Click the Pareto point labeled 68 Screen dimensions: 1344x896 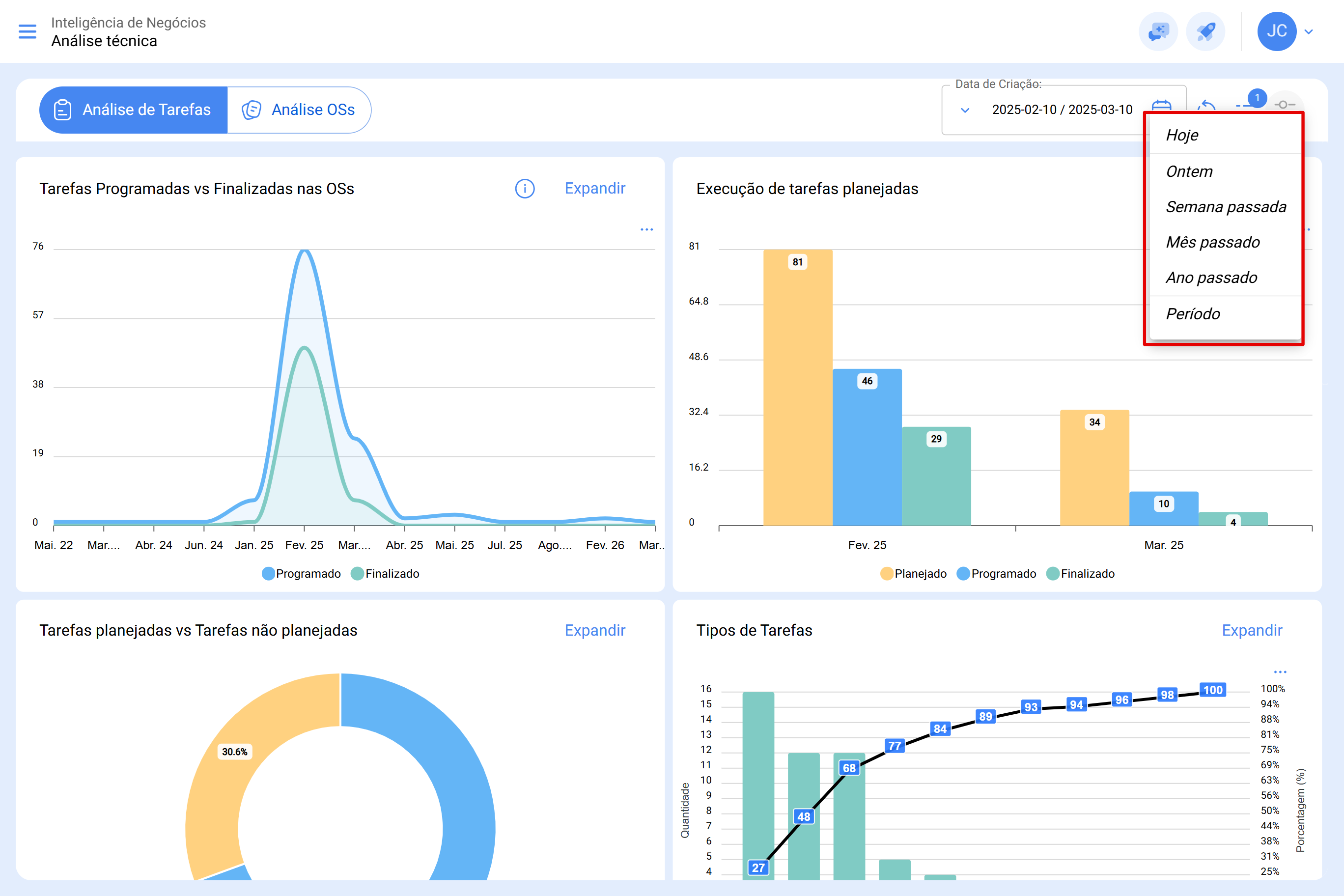pos(849,768)
